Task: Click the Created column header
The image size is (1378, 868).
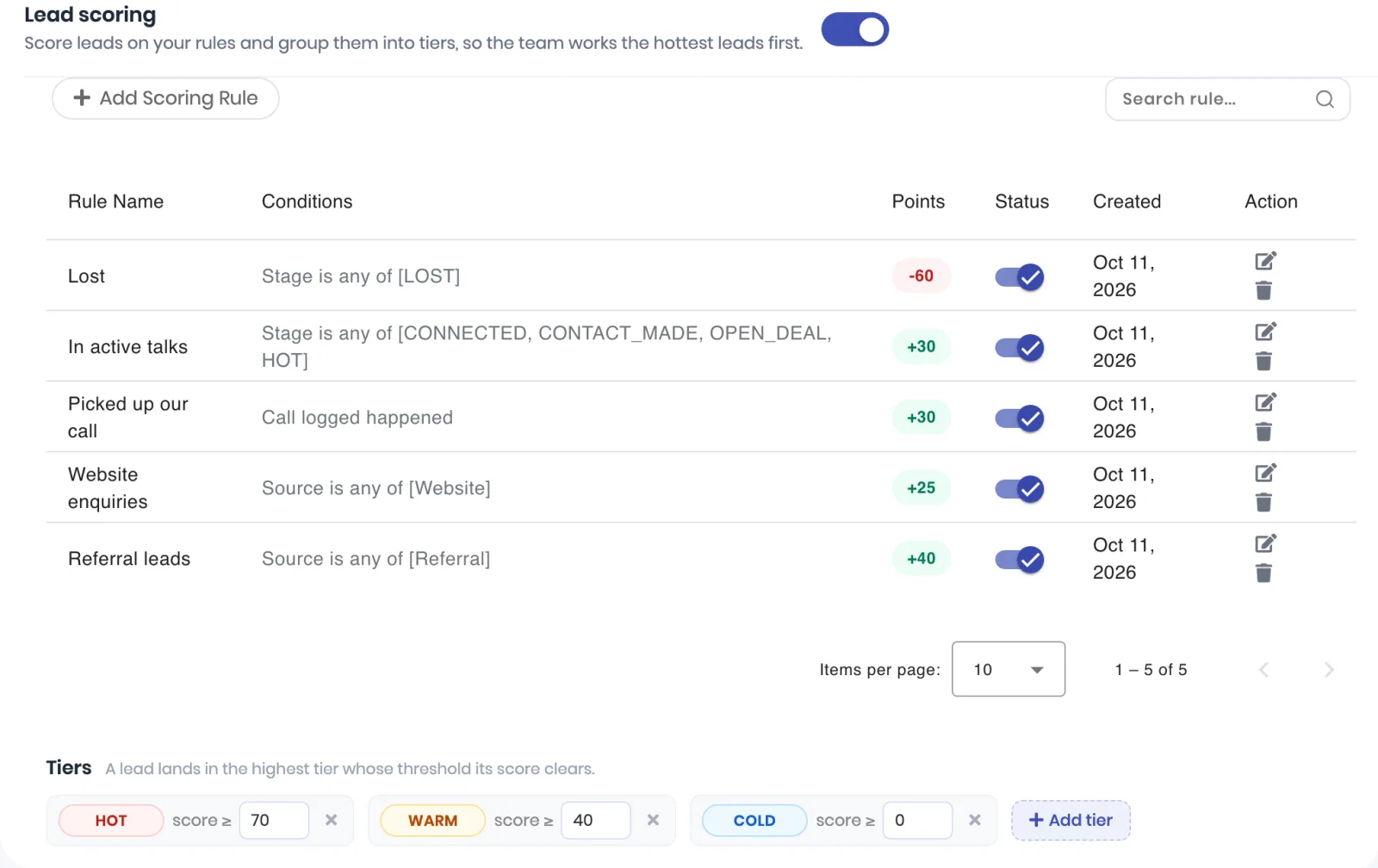Action: [1127, 201]
